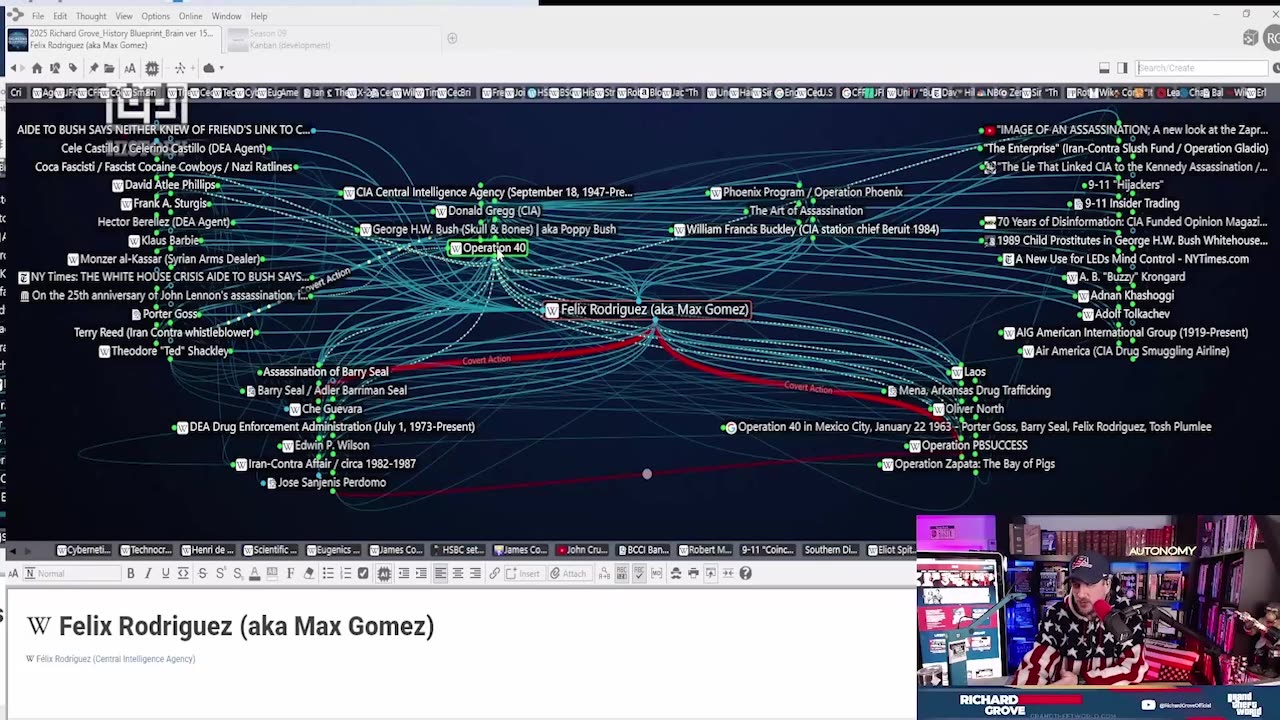Apply superscript formatting

click(x=220, y=573)
